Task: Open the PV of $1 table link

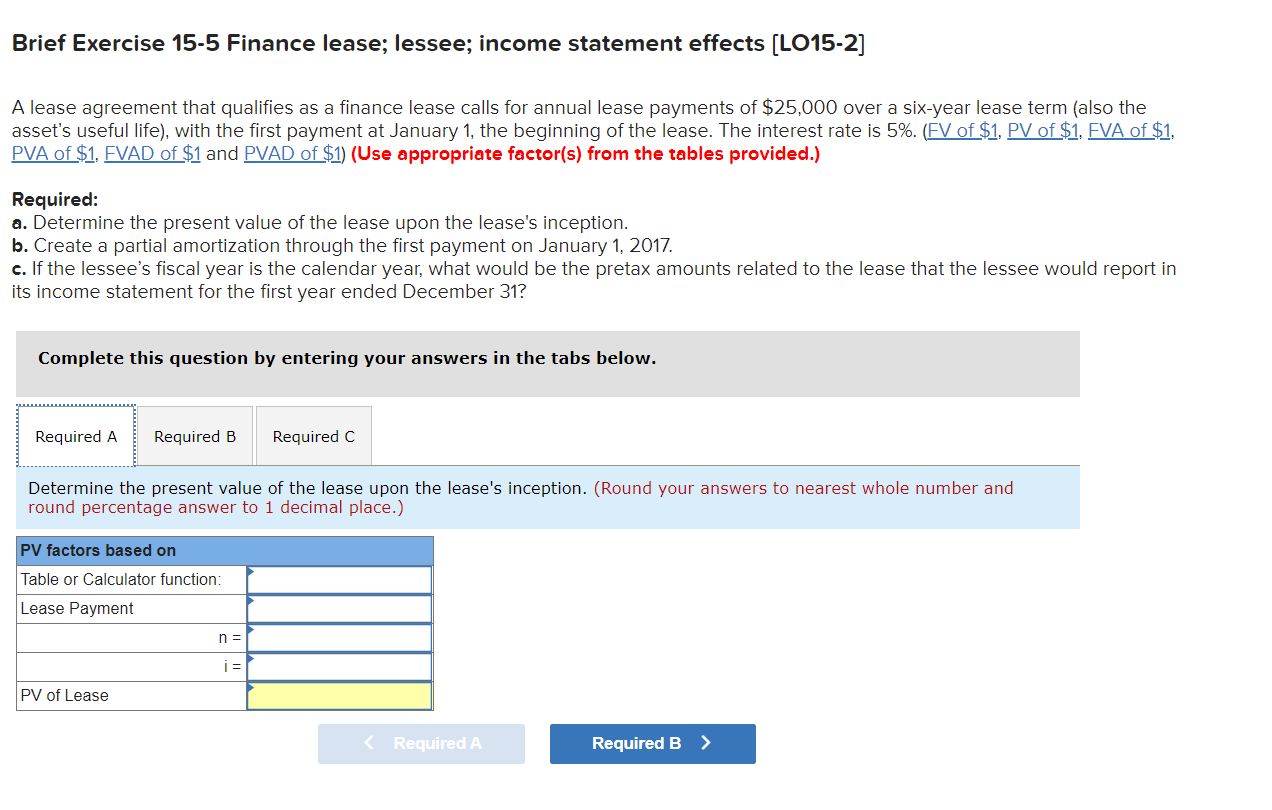Action: tap(1042, 130)
